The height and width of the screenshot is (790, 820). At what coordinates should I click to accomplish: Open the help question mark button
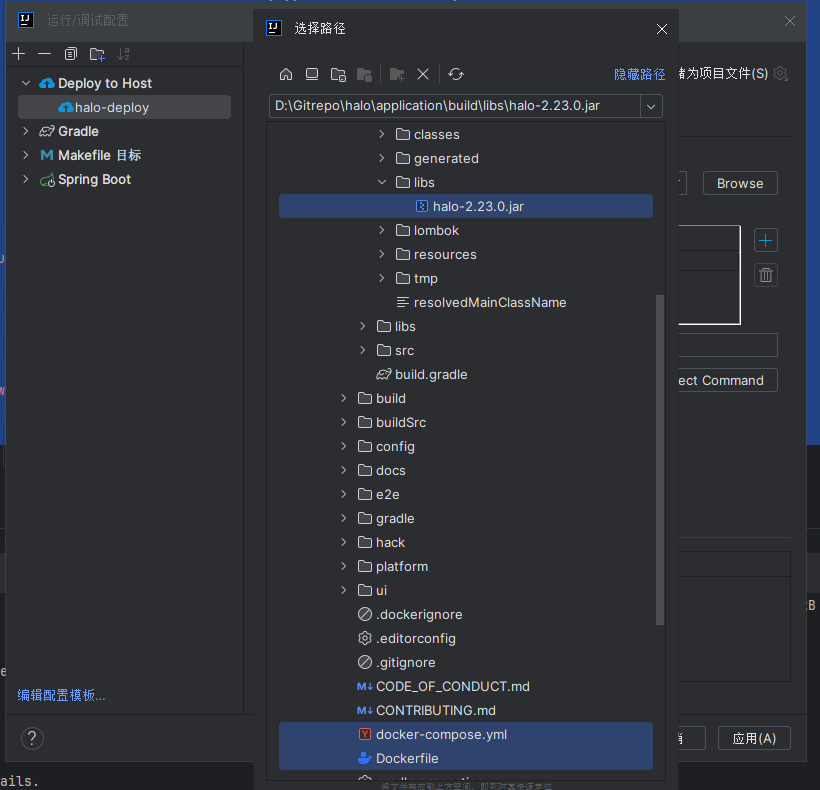32,738
